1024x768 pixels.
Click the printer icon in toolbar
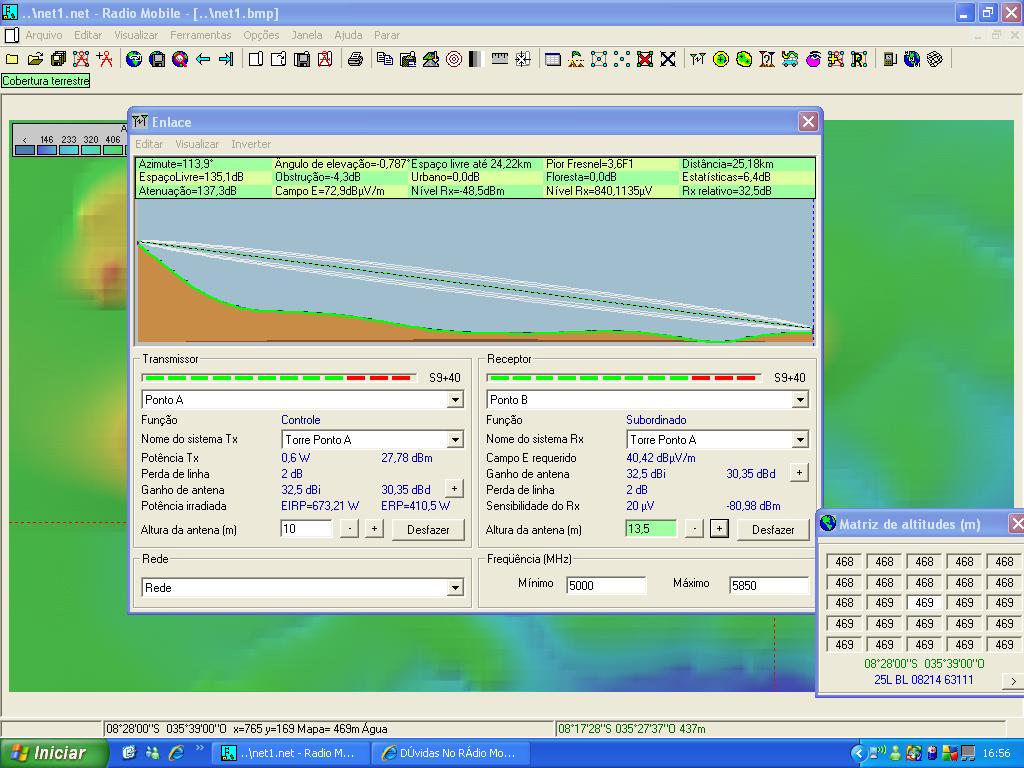[355, 59]
